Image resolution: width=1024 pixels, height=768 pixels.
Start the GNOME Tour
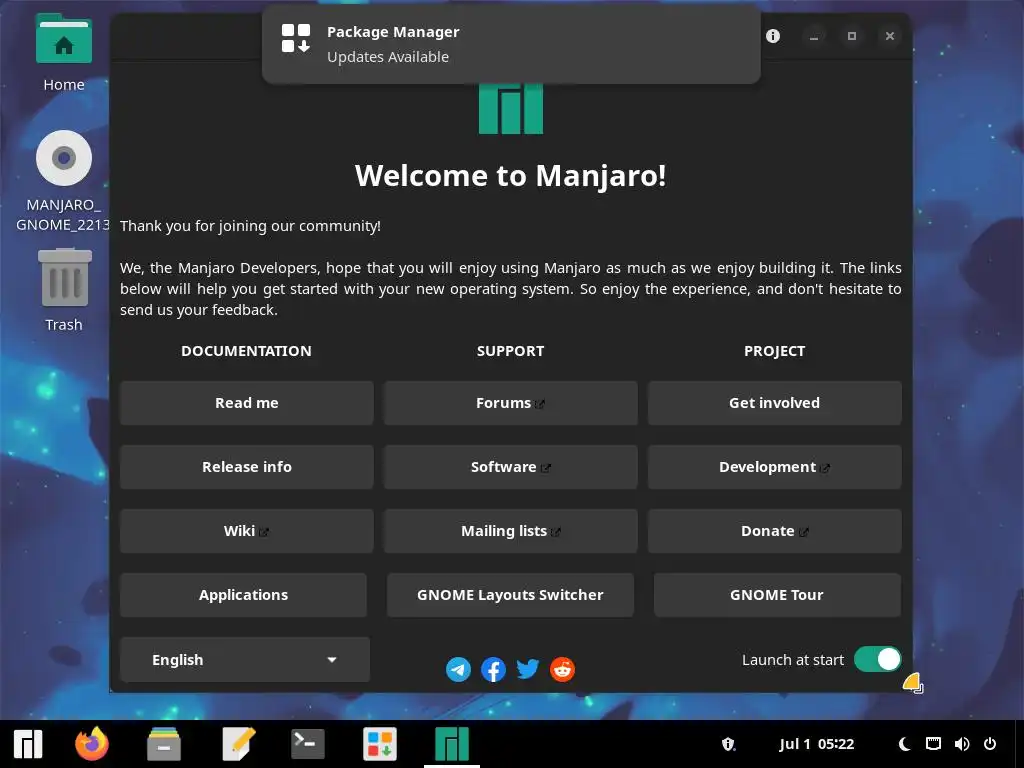(x=777, y=595)
